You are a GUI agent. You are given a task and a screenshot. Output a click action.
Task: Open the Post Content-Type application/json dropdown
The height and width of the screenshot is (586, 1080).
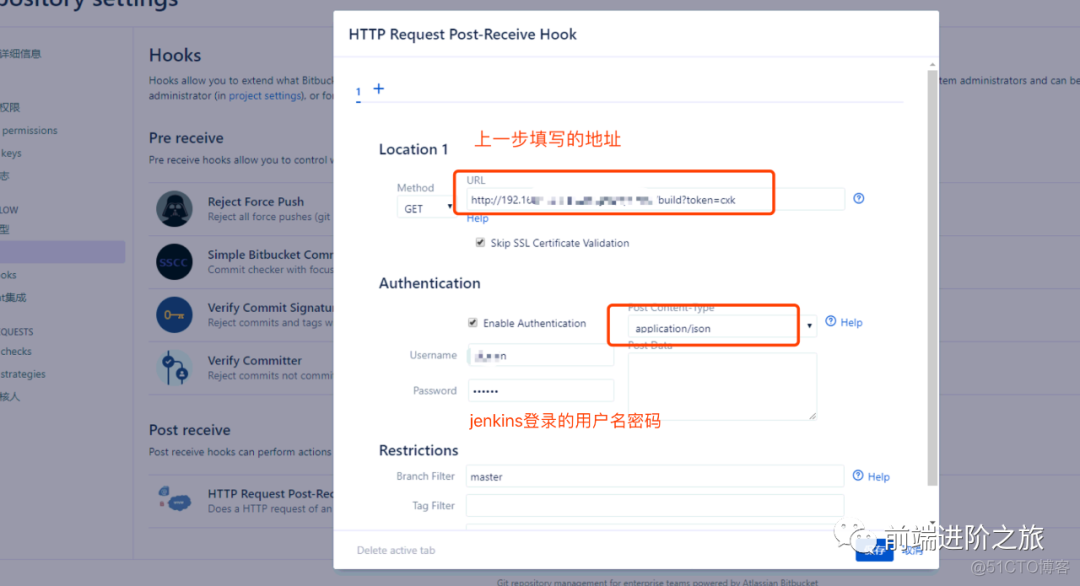coord(723,328)
